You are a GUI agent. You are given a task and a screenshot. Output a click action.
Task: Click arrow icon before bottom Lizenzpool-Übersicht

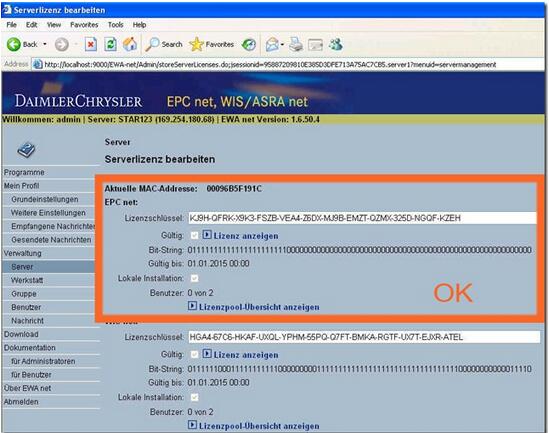pos(192,425)
